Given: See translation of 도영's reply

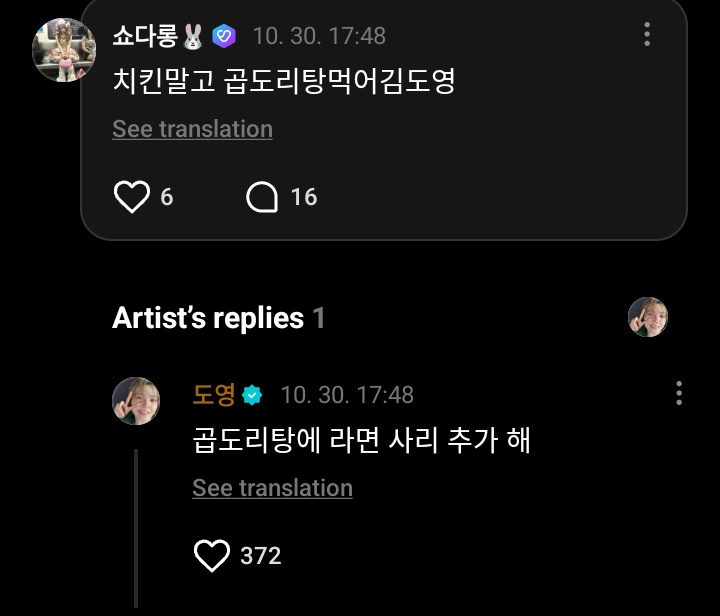Looking at the screenshot, I should pos(272,487).
